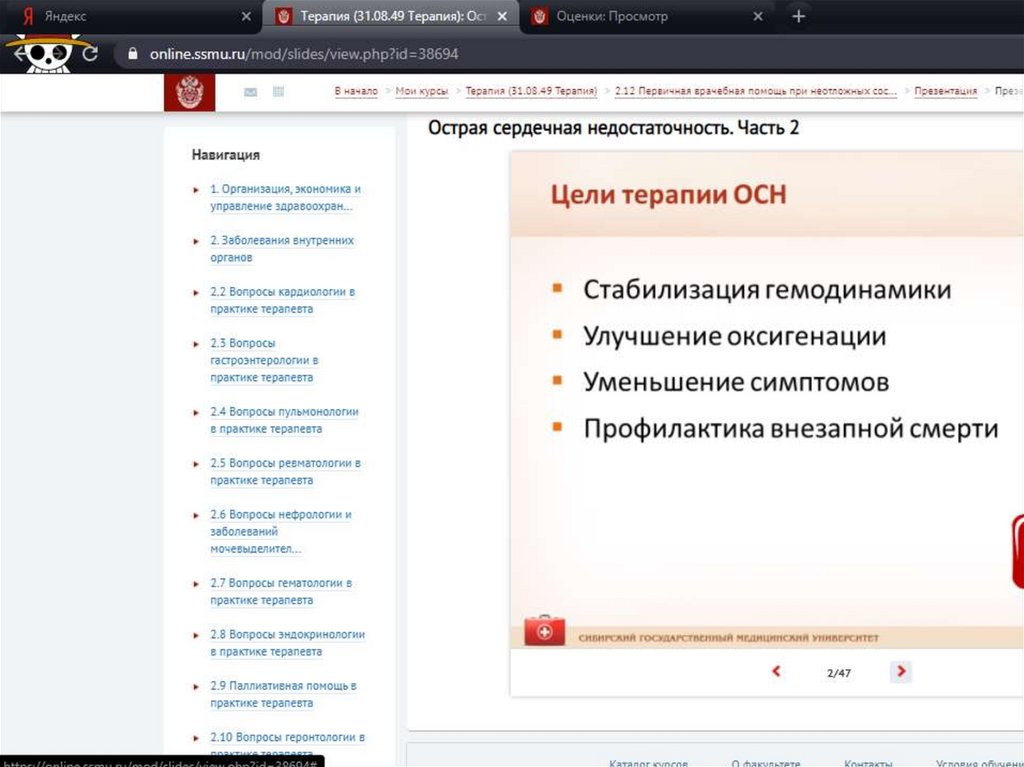Select the Терапия (31.08.49 Терапия) tab
1024x767 pixels.
tap(391, 16)
